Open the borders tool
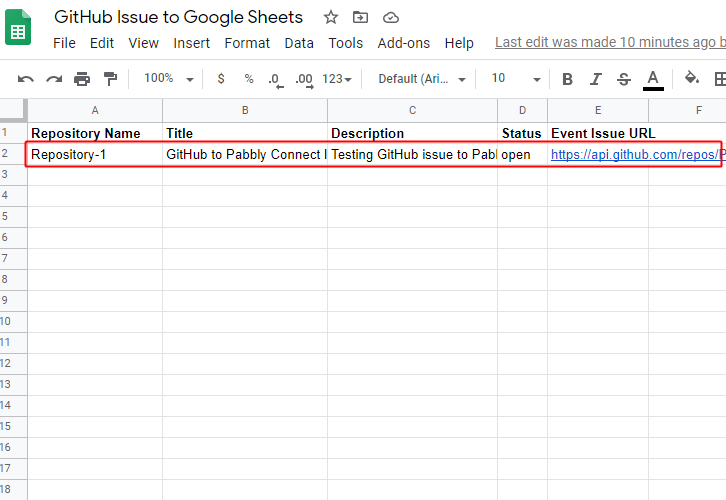 [x=720, y=79]
